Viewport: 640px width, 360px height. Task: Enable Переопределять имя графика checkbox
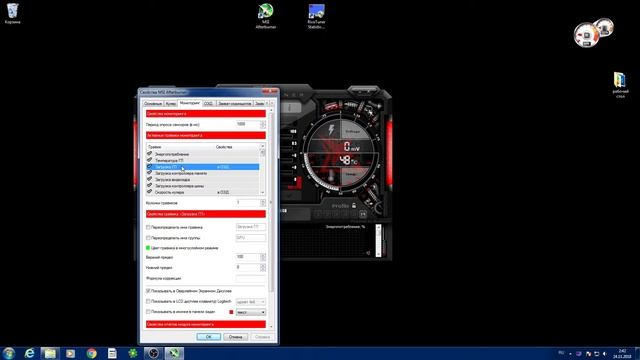[x=148, y=227]
